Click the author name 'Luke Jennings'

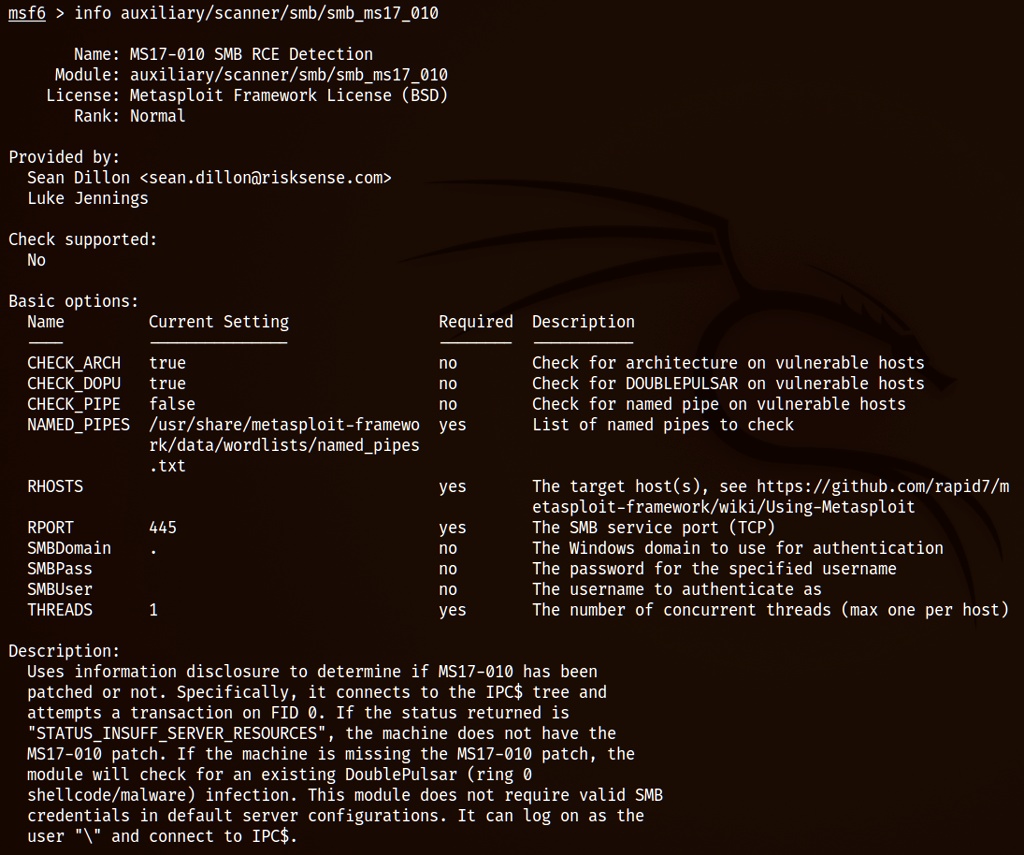pos(88,199)
